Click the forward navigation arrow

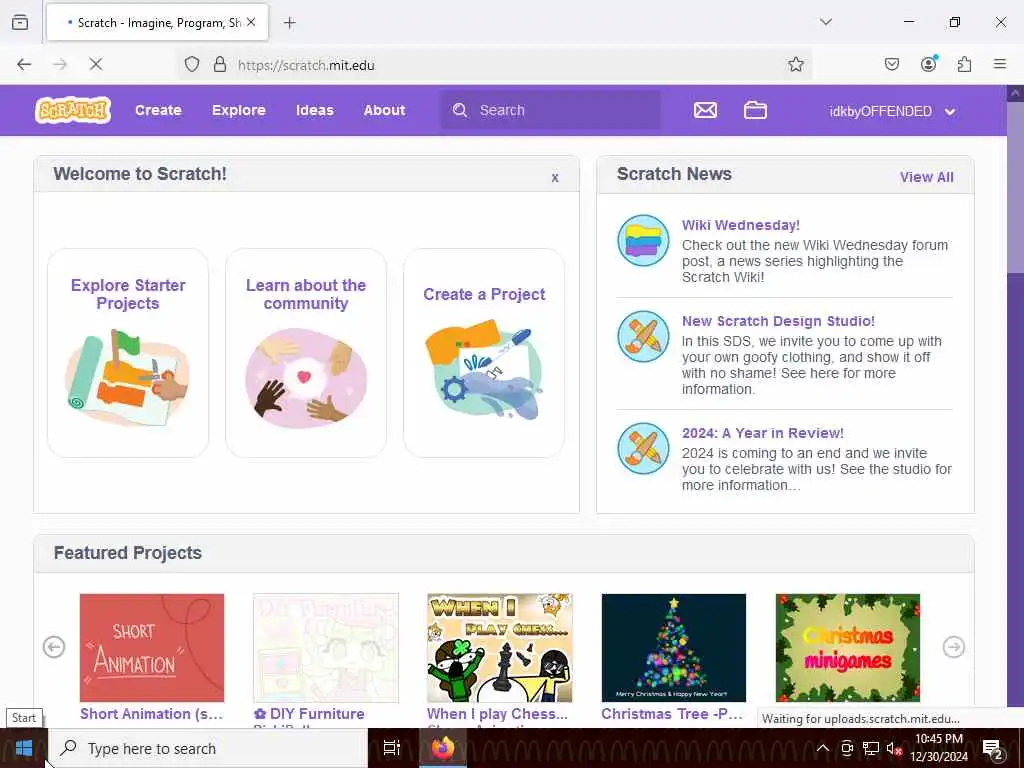click(x=60, y=64)
